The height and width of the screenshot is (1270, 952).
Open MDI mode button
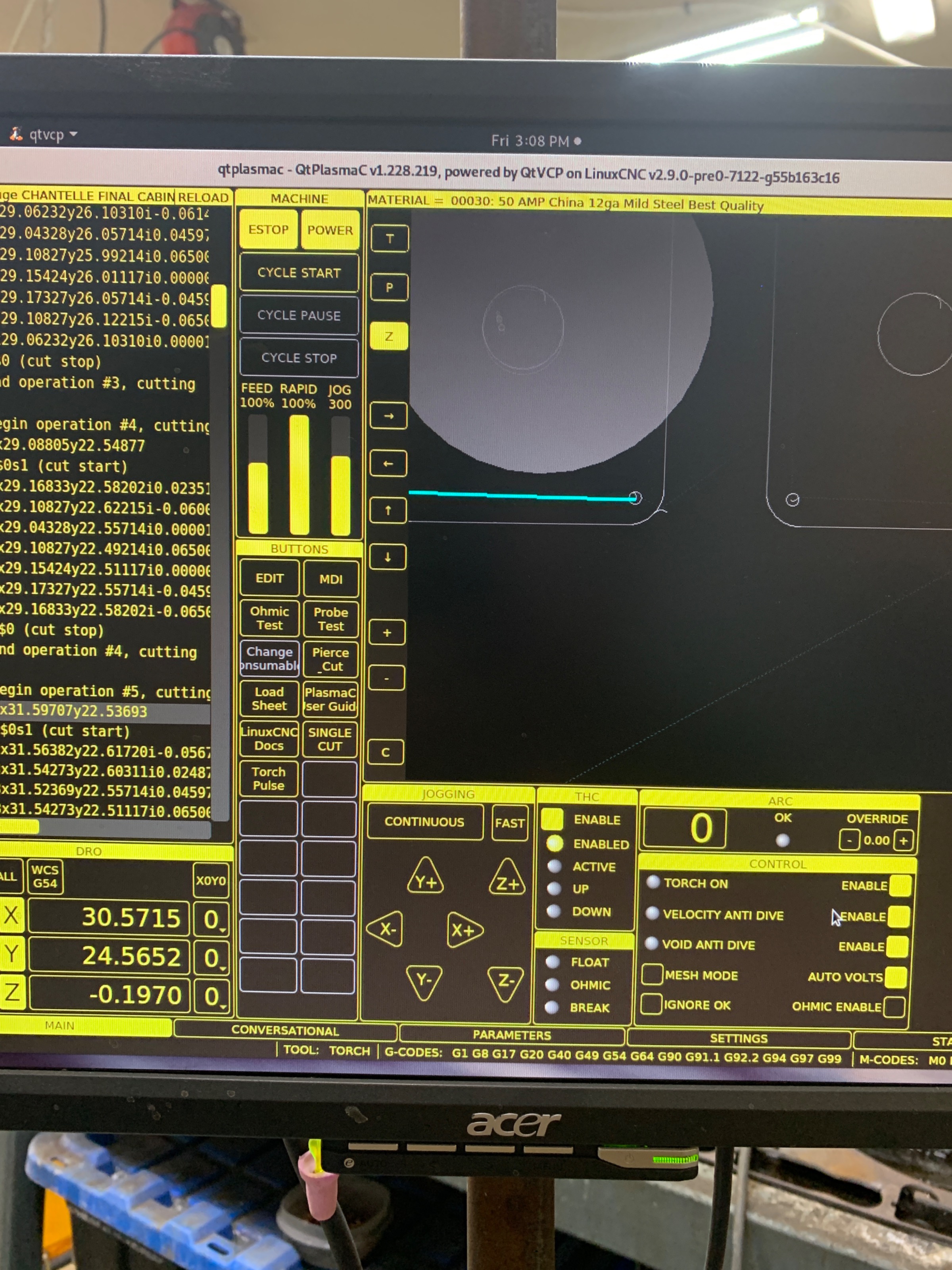(330, 579)
